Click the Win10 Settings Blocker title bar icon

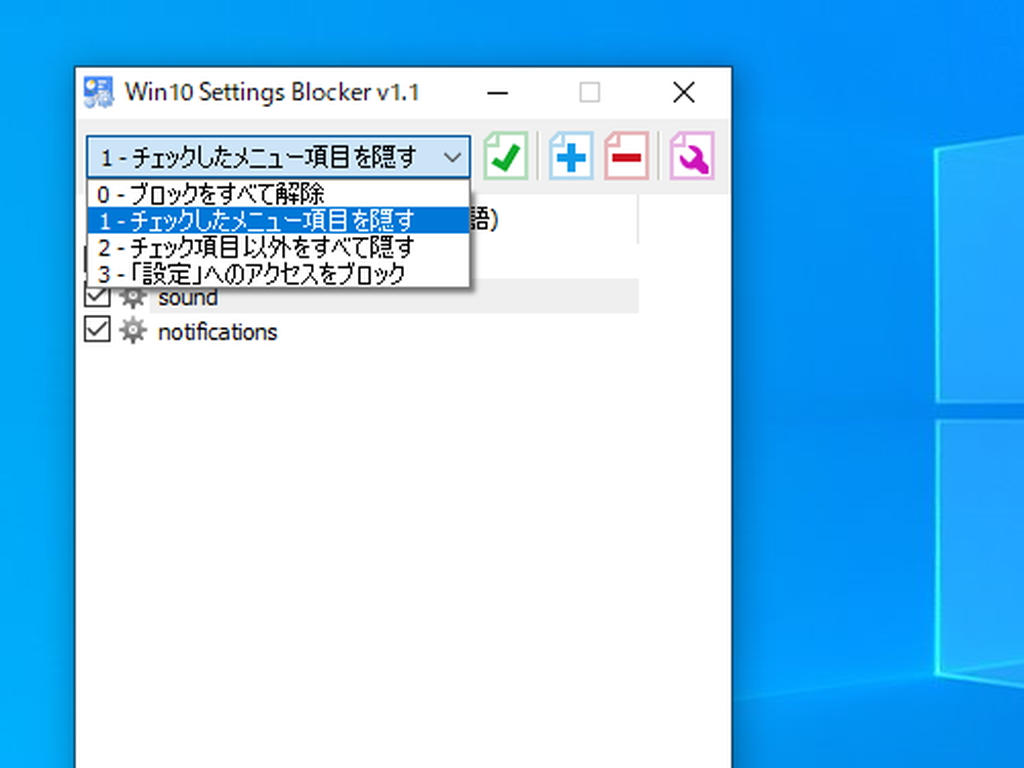coord(99,92)
